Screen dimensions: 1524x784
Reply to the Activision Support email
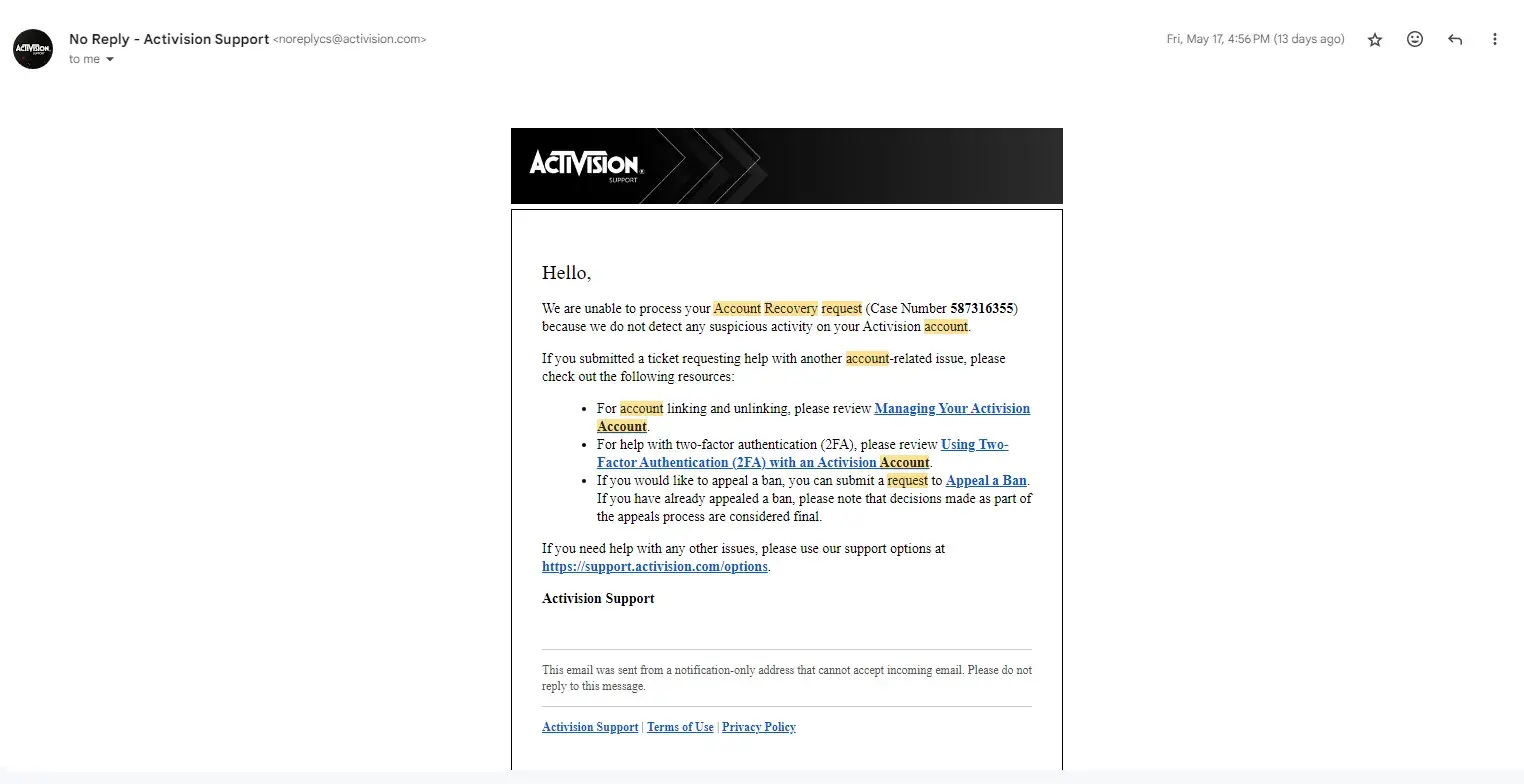(1455, 40)
